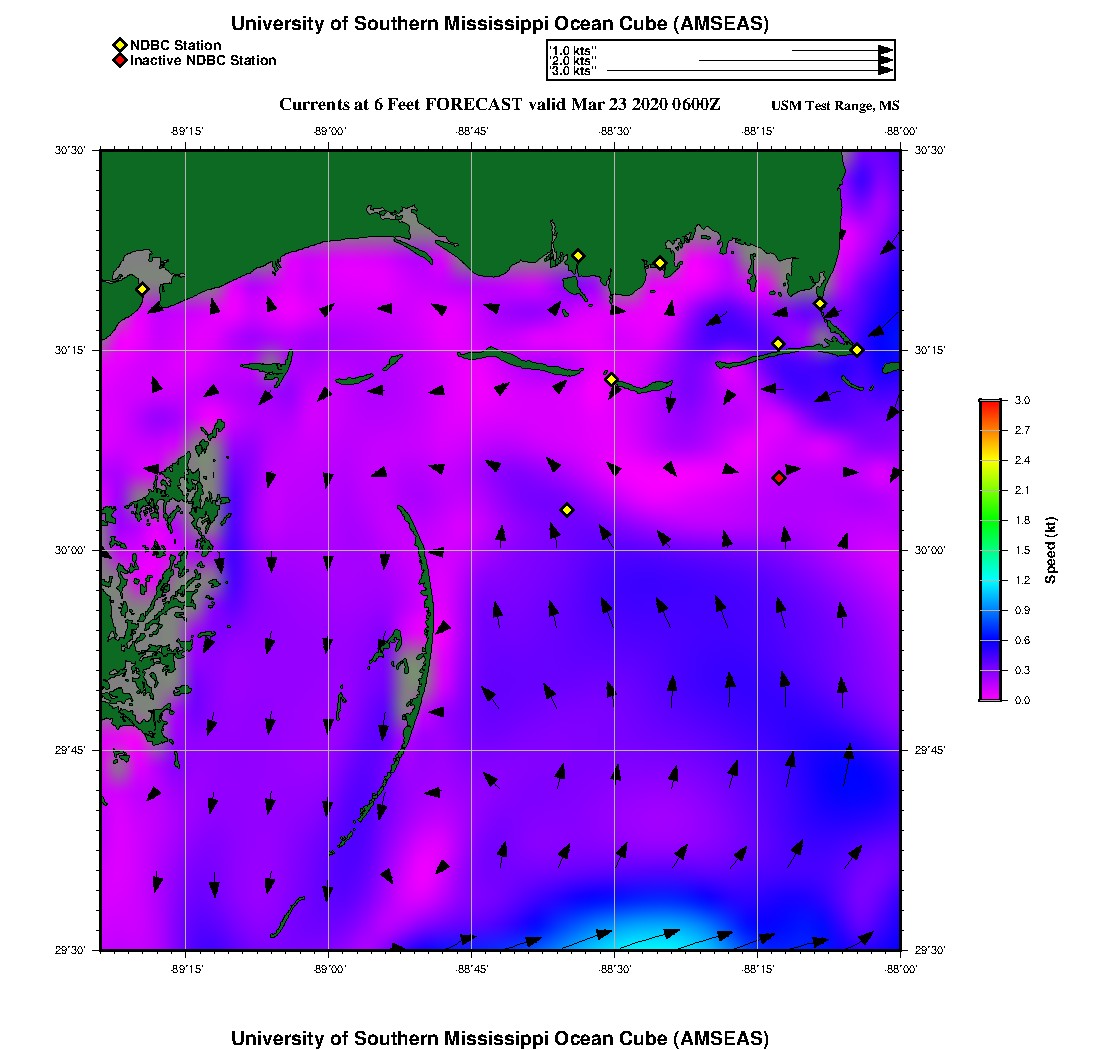Click the red diamond icon in the Inactive NDBC Station legend
This screenshot has height=1050, width=1100.
click(x=120, y=60)
